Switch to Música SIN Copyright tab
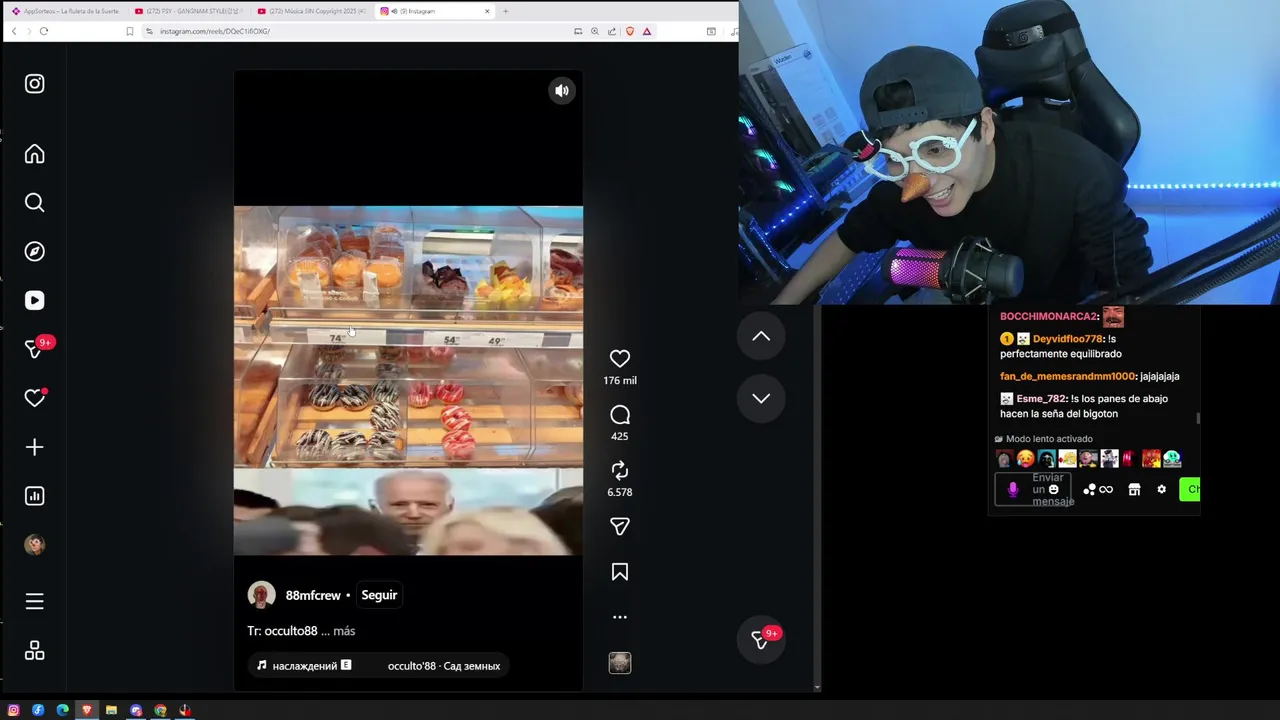The height and width of the screenshot is (720, 1280). [x=311, y=11]
